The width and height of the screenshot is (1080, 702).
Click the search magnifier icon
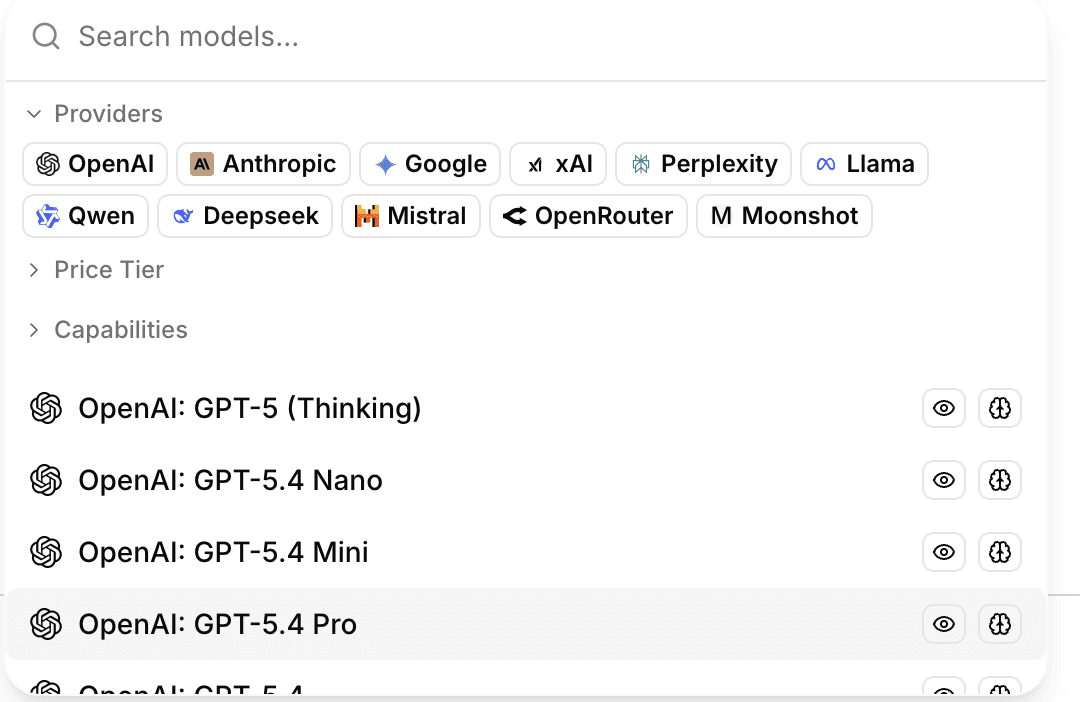pos(46,37)
